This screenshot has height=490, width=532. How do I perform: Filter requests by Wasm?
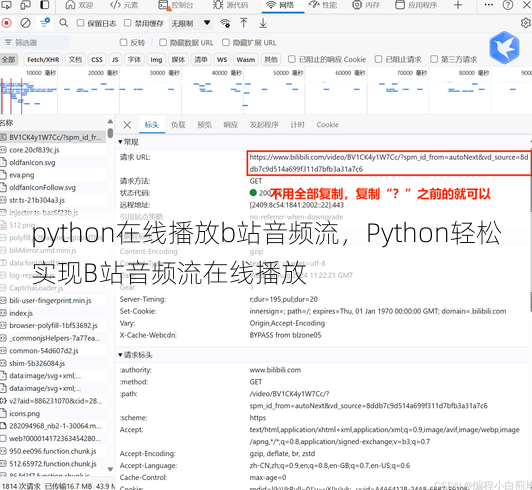point(246,59)
